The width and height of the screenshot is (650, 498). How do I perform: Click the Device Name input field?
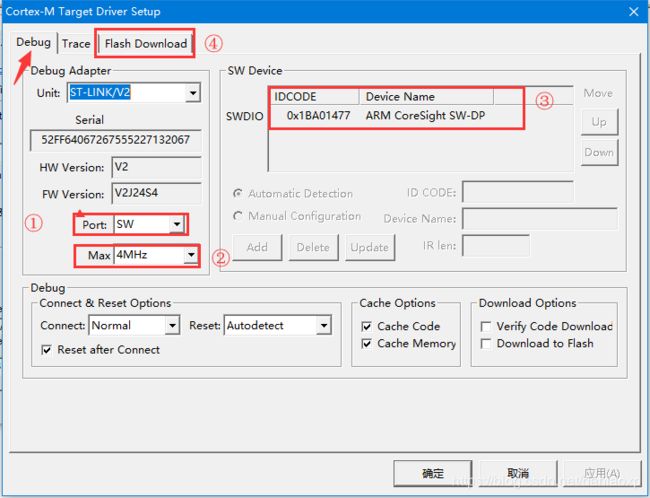pos(540,219)
